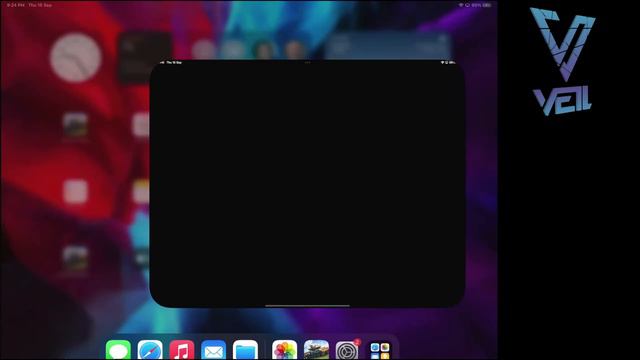The image size is (640, 360).
Task: Open the Files app in dock
Action: 245,350
